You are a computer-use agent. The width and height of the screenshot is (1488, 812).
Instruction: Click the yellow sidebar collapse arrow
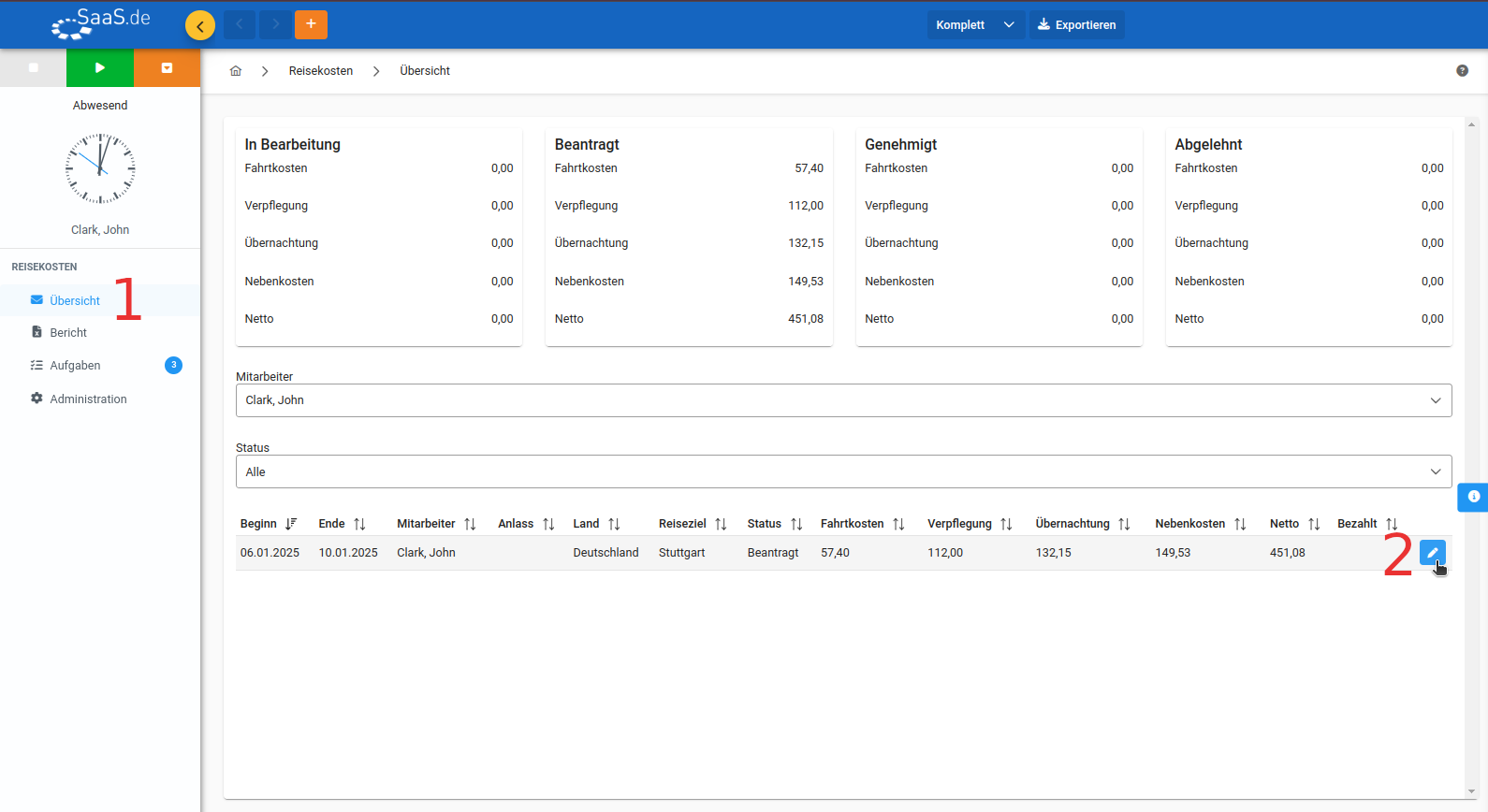tap(200, 25)
